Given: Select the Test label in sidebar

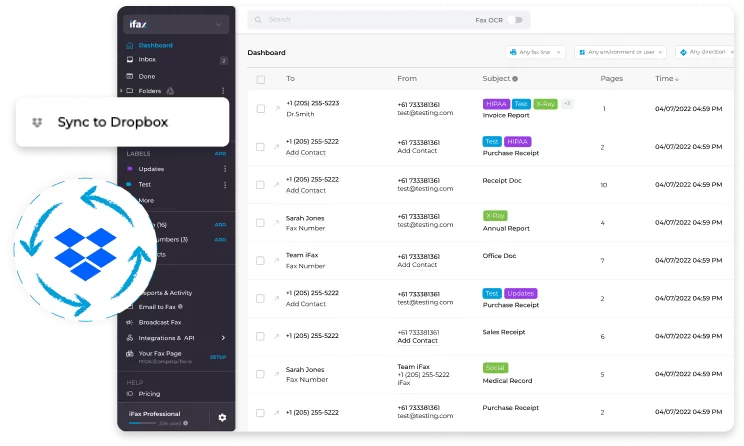Looking at the screenshot, I should pos(145,185).
